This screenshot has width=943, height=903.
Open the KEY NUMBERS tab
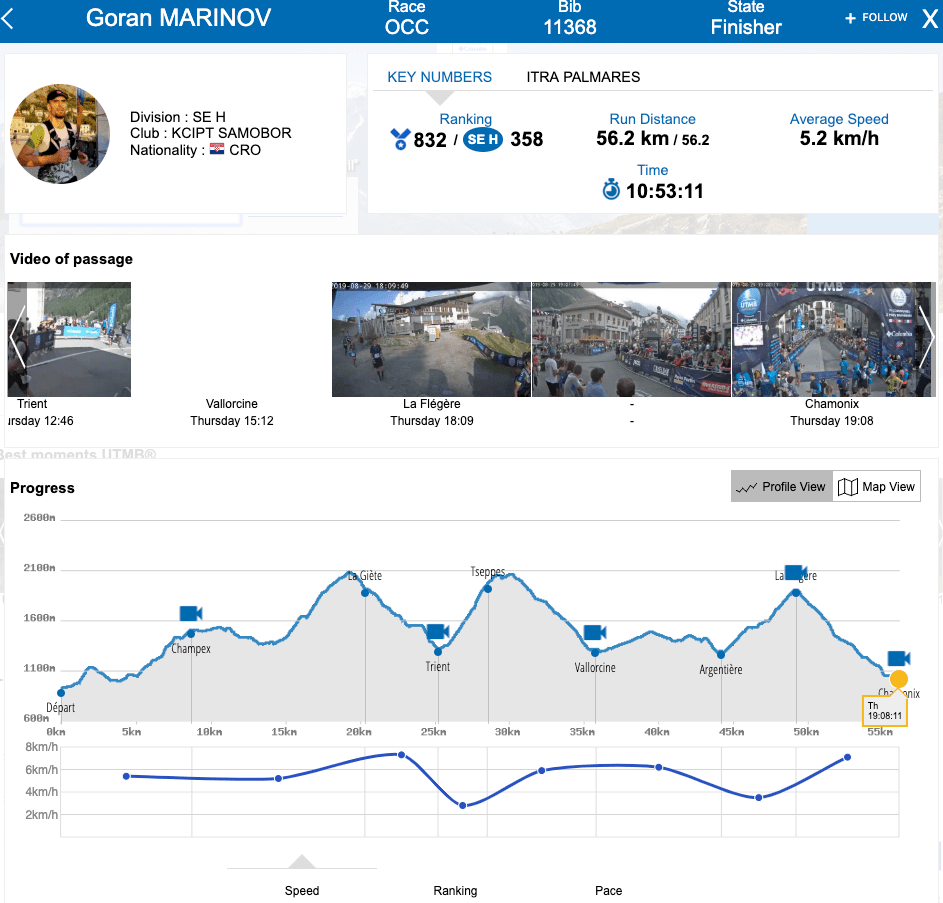point(439,77)
